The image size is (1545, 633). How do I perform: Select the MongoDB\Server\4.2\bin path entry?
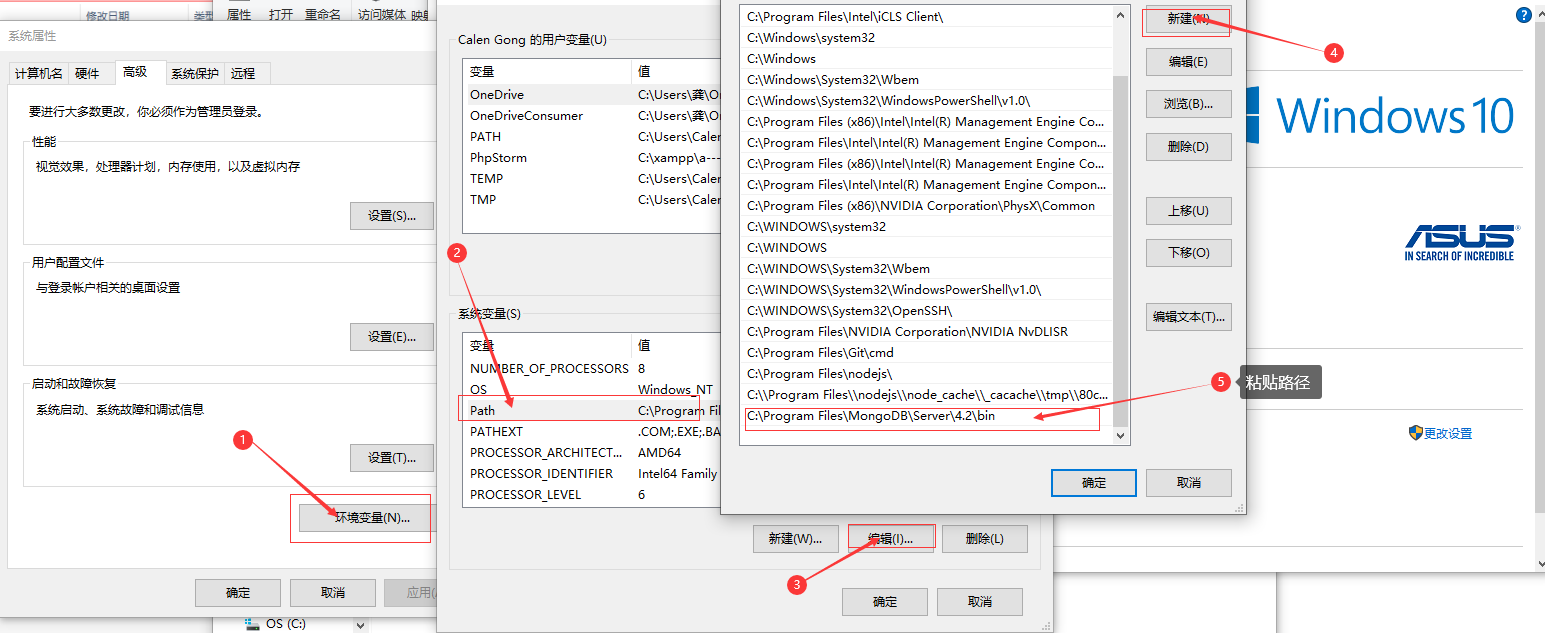pyautogui.click(x=927, y=416)
